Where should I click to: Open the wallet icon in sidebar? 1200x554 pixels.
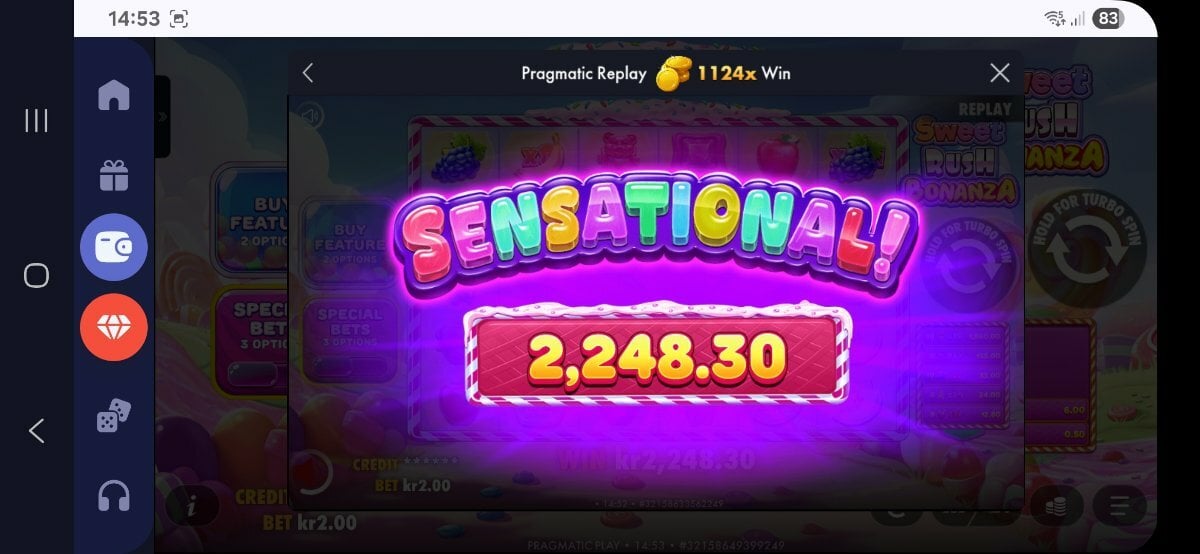114,247
